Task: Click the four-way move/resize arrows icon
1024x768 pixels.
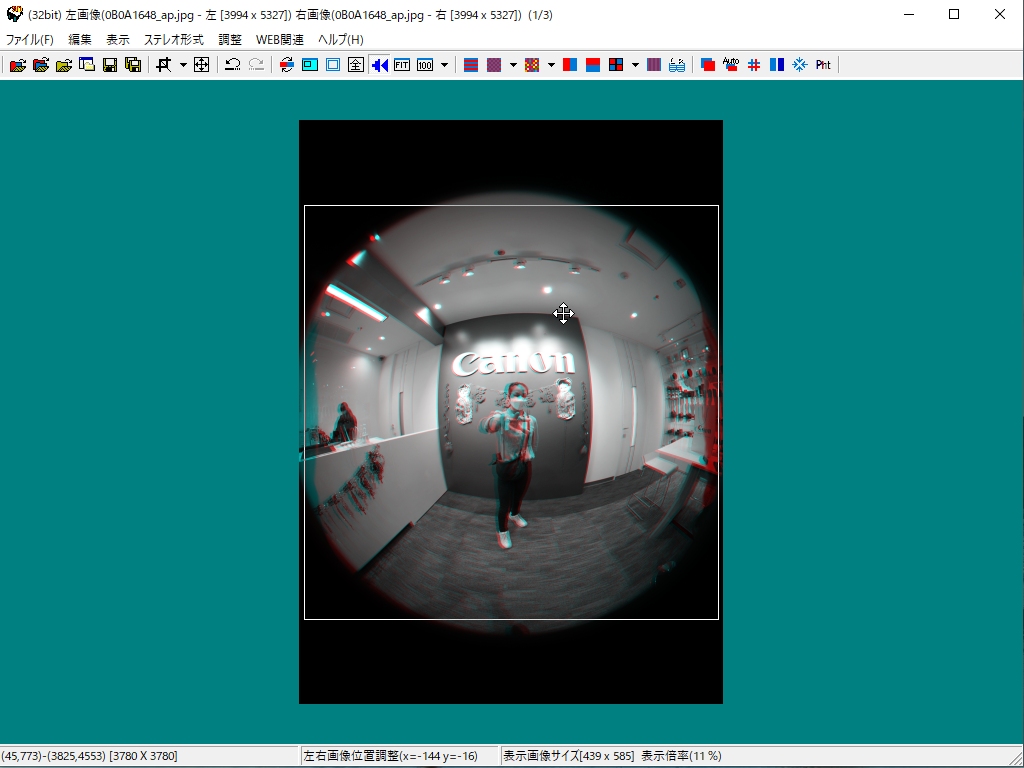Action: tap(202, 65)
